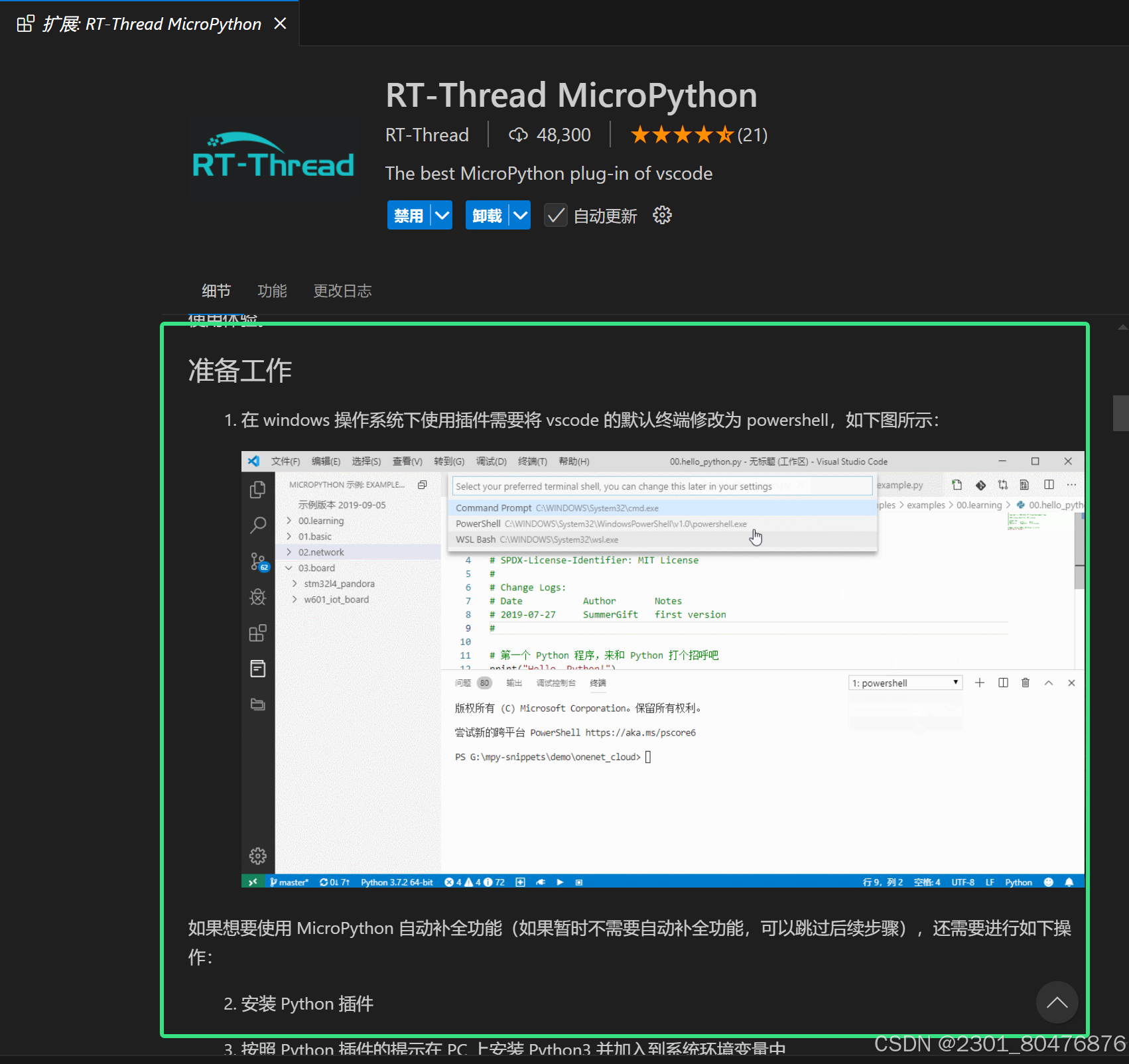Click remote indicator icon in embedded status bar
Screen dimensions: 1129x1064
(252, 882)
